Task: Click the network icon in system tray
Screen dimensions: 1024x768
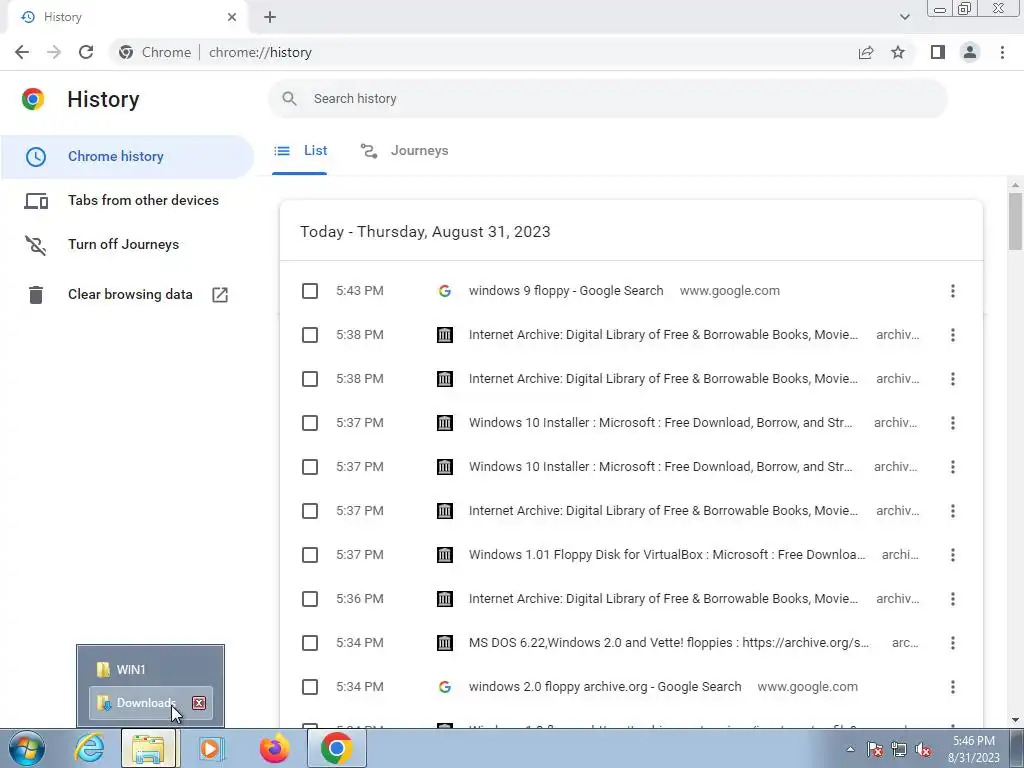Action: pos(899,749)
